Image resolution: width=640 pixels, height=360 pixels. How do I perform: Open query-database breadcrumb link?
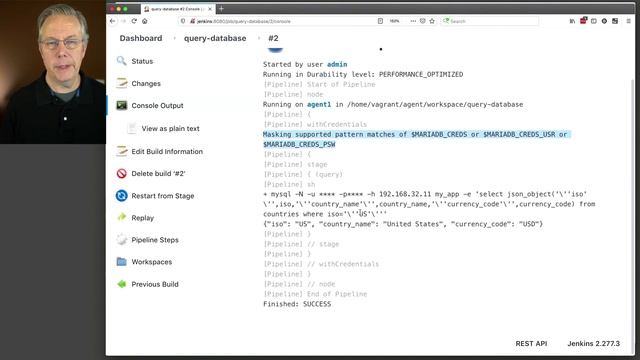[x=215, y=38]
